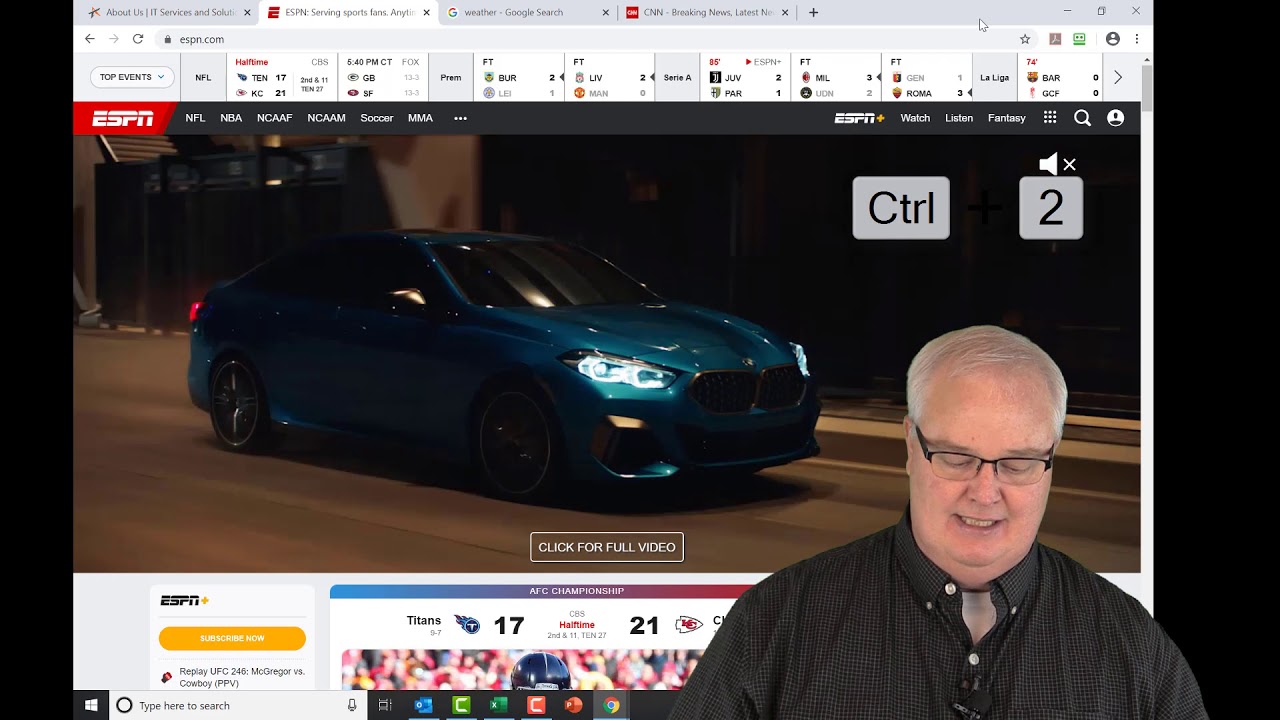The height and width of the screenshot is (720, 1280).
Task: Open the Listen link in ESPN navbar
Action: tap(959, 118)
